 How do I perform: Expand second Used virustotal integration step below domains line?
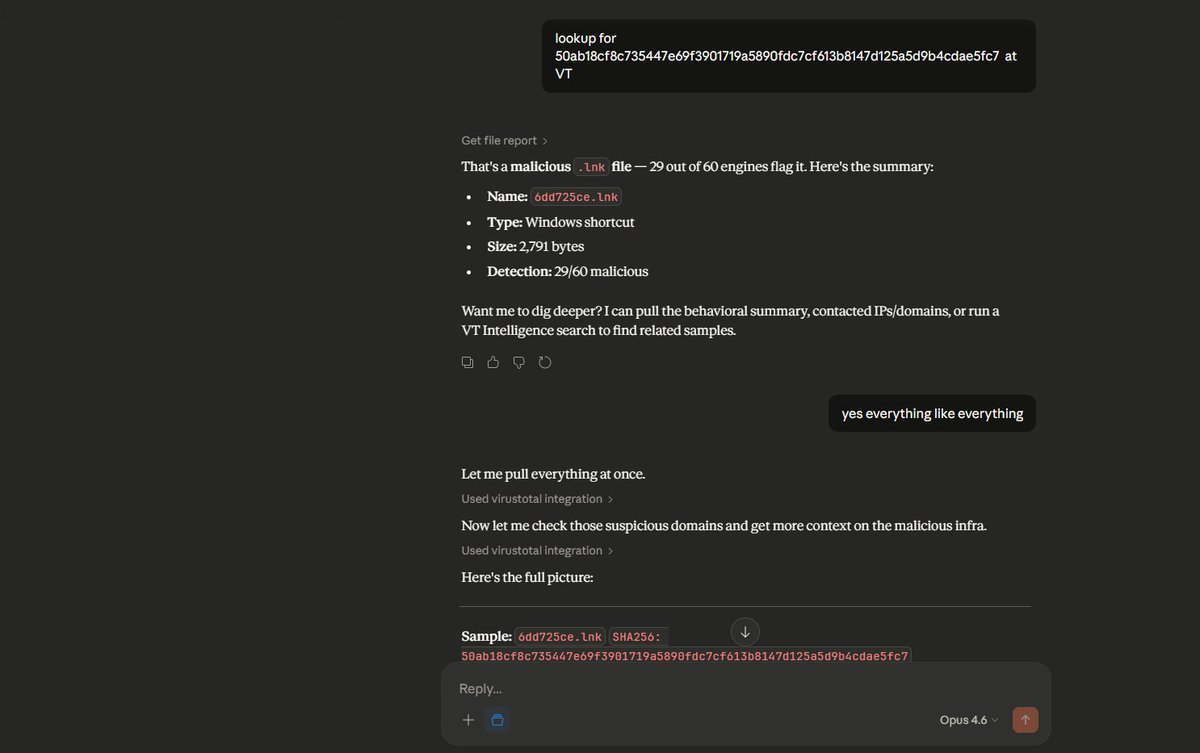[x=537, y=551]
